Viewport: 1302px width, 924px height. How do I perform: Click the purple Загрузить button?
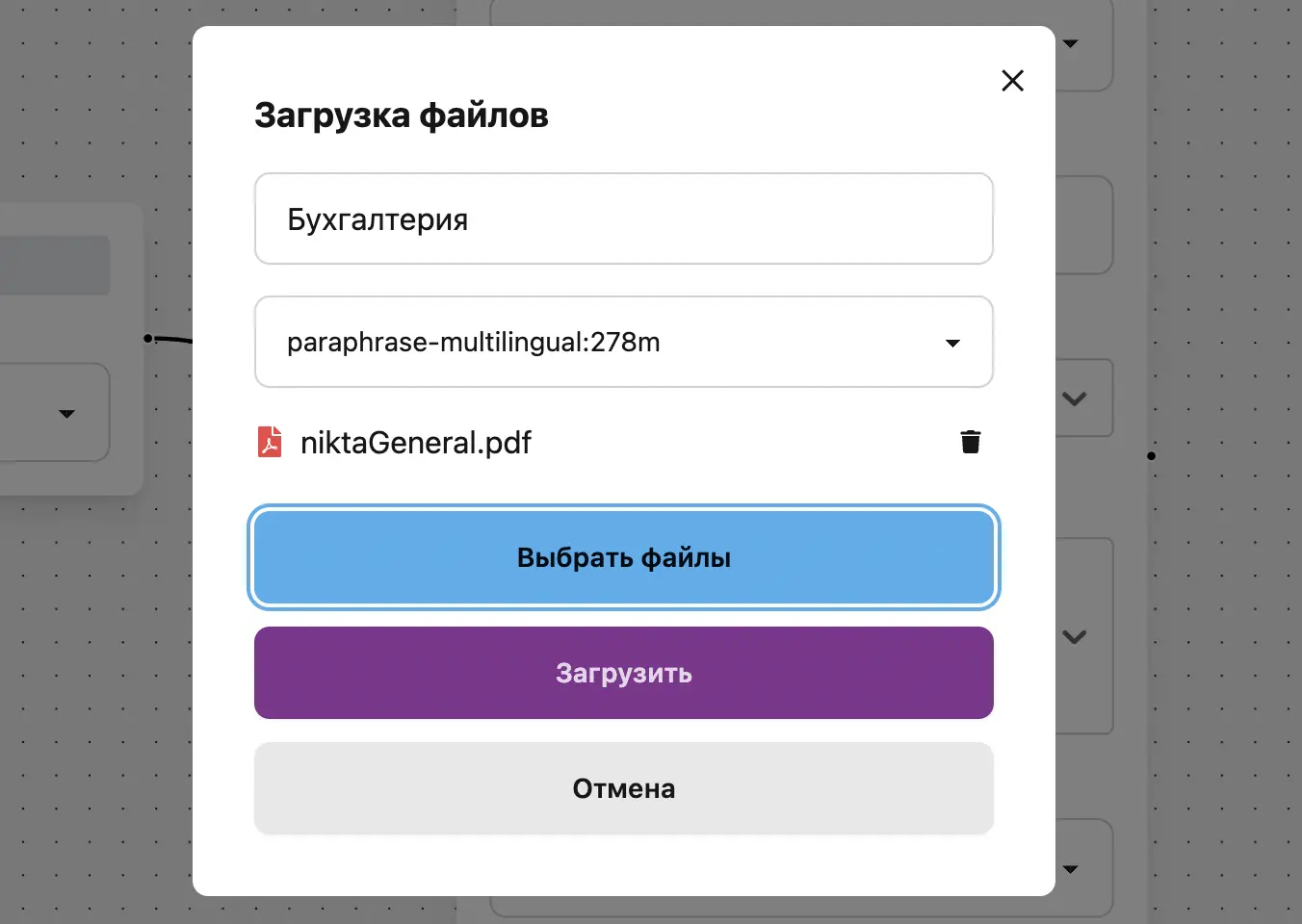[624, 673]
